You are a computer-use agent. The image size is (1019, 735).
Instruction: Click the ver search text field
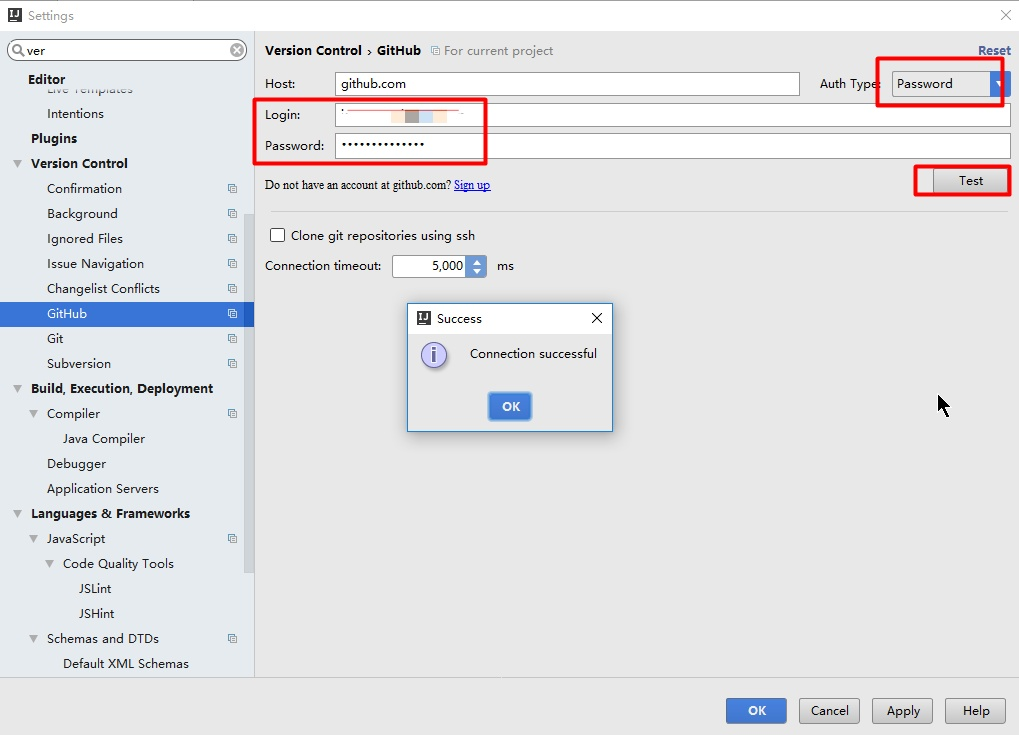click(x=127, y=50)
